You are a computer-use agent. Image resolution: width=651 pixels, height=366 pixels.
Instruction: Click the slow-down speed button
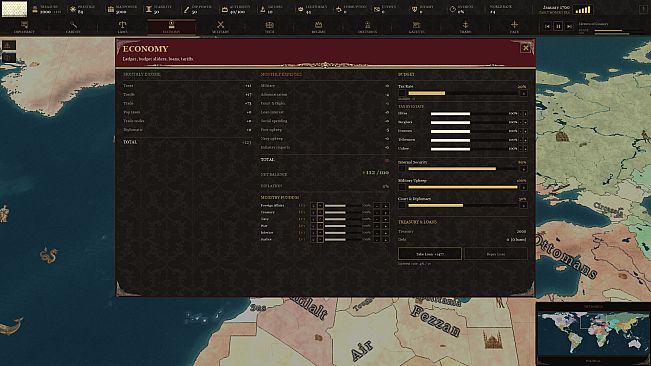coord(547,26)
